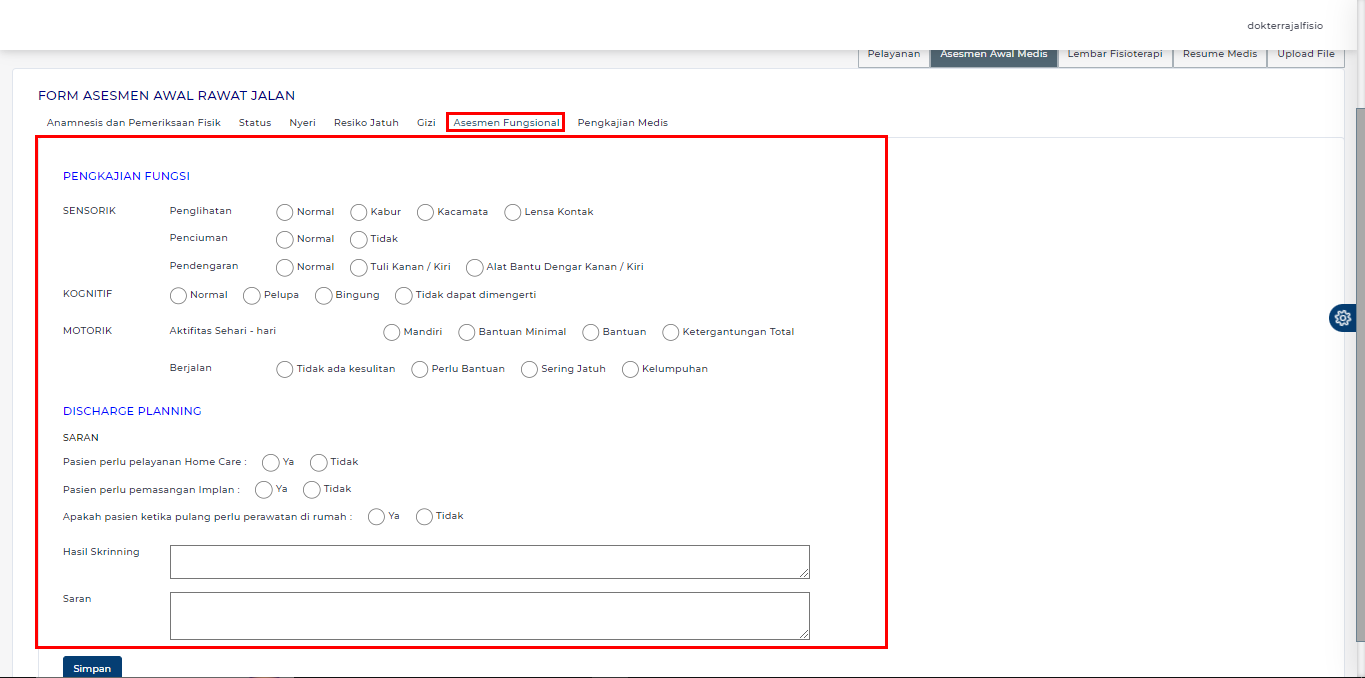Screen dimensions: 1365x678
Task: Click the Upload File tab button
Action: coord(1305,54)
